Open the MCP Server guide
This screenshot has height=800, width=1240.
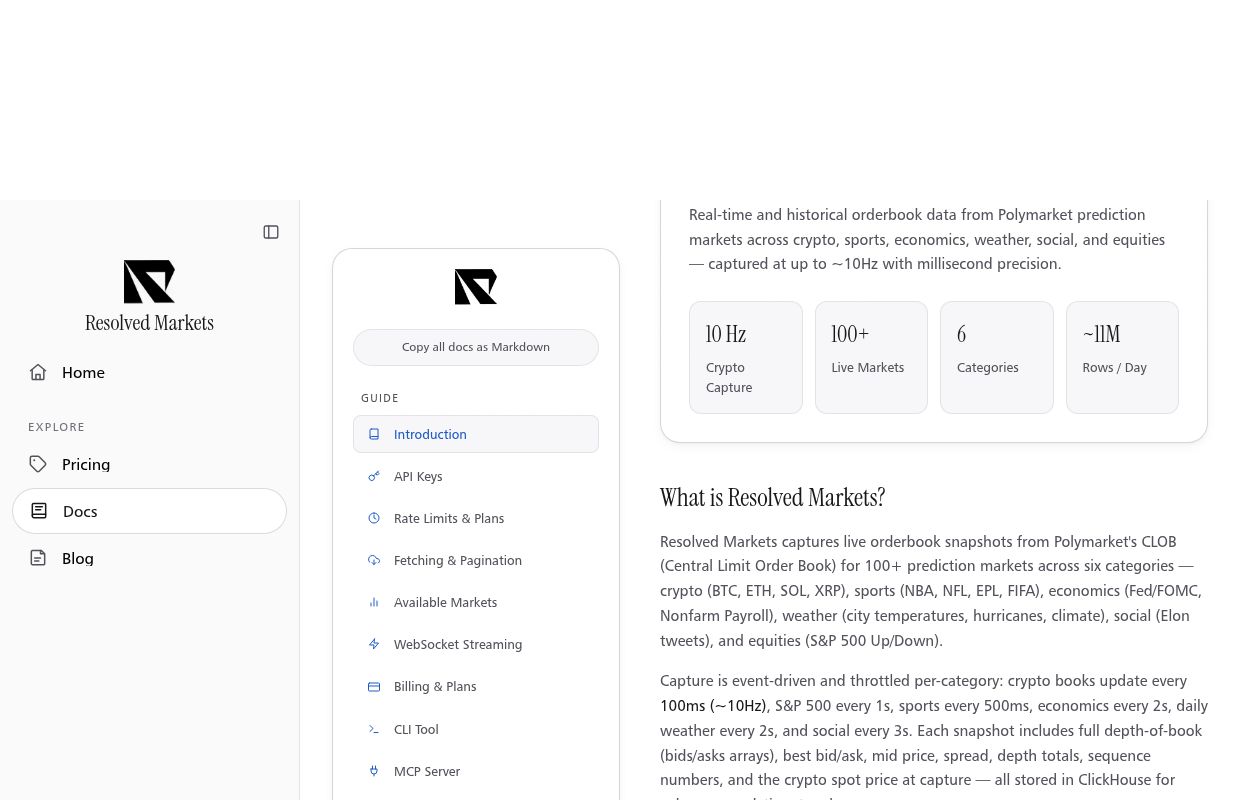pyautogui.click(x=476, y=771)
